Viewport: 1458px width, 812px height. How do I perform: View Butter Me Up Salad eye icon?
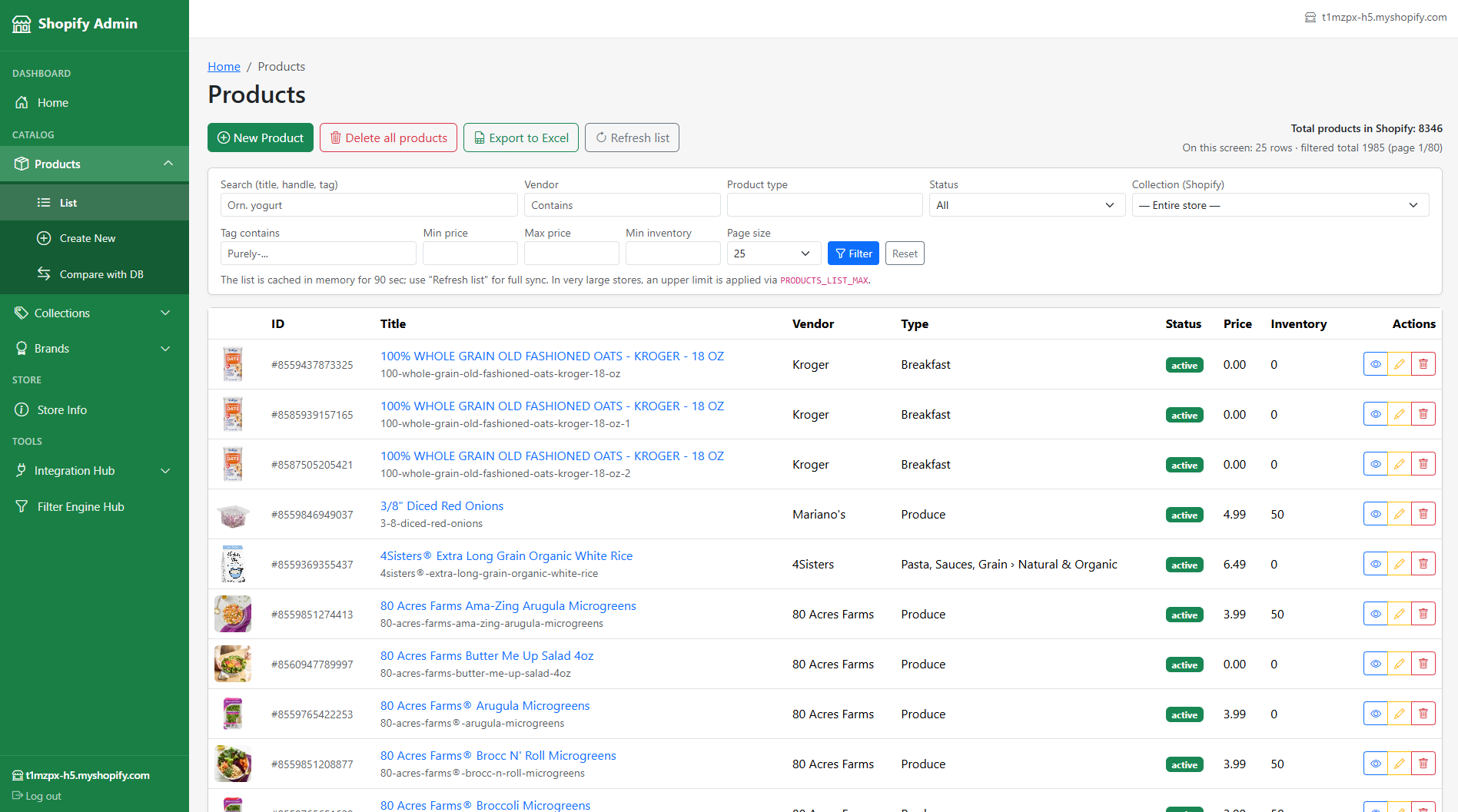tap(1376, 664)
